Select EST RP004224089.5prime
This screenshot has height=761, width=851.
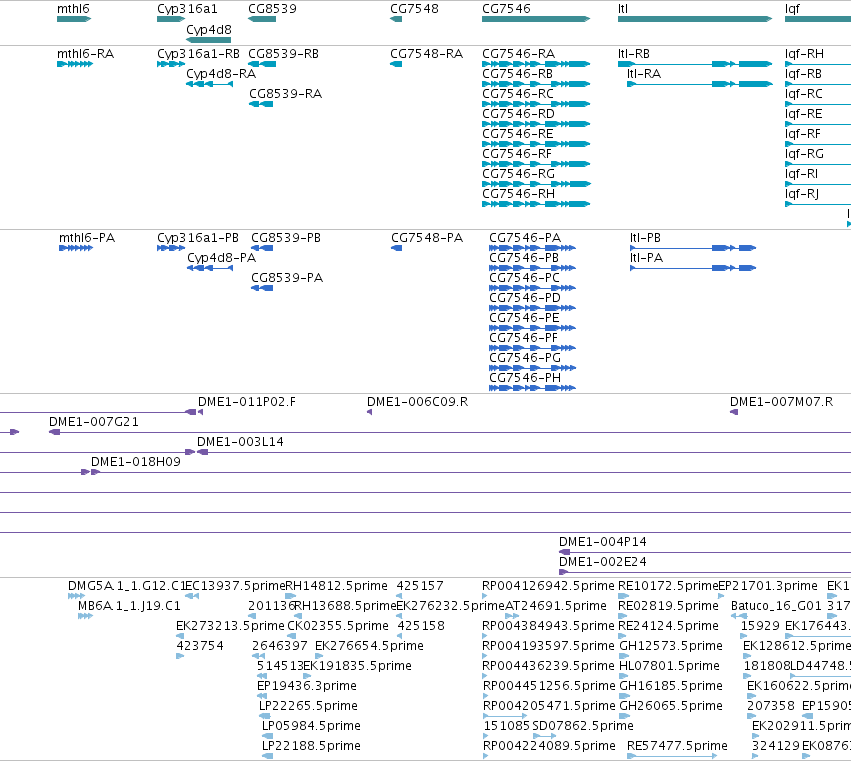[x=486, y=756]
